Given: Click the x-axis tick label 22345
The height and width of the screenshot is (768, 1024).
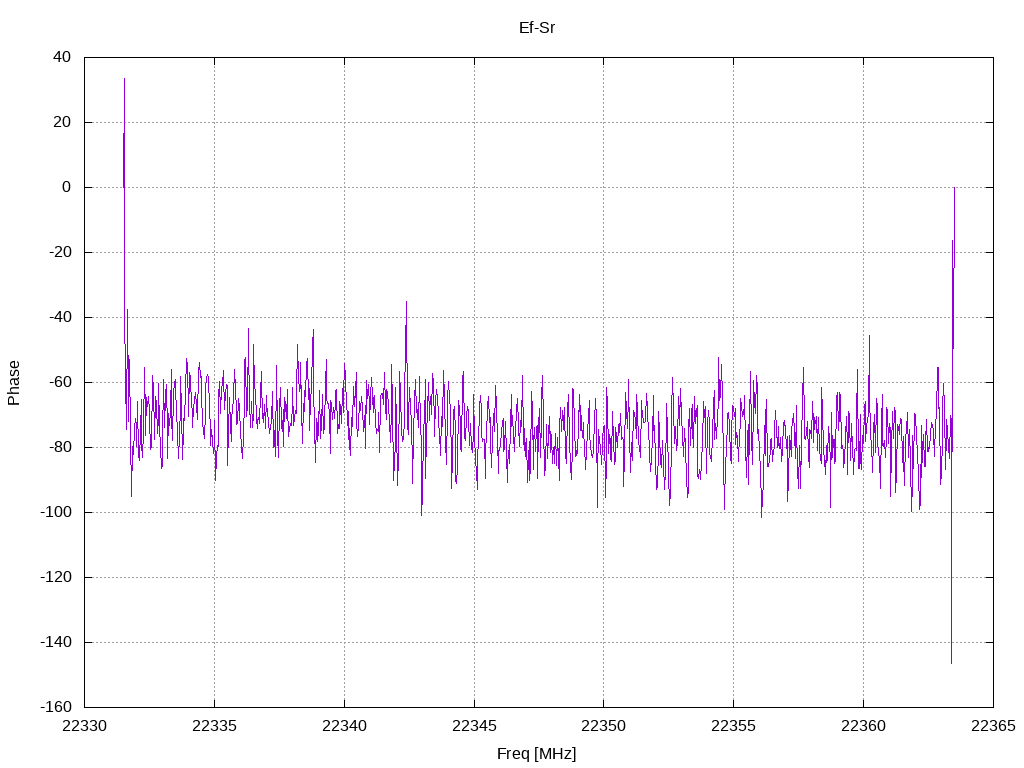Looking at the screenshot, I should 474,726.
